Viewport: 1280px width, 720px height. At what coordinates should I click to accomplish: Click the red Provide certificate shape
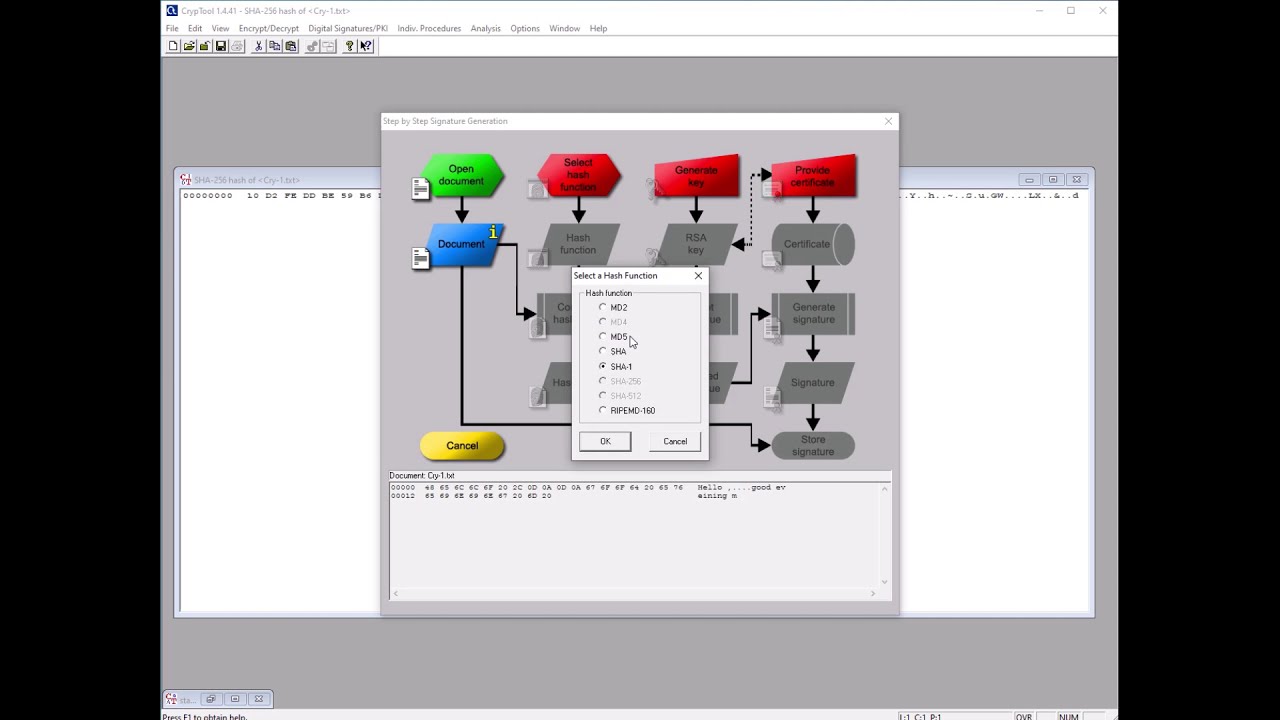coord(813,175)
